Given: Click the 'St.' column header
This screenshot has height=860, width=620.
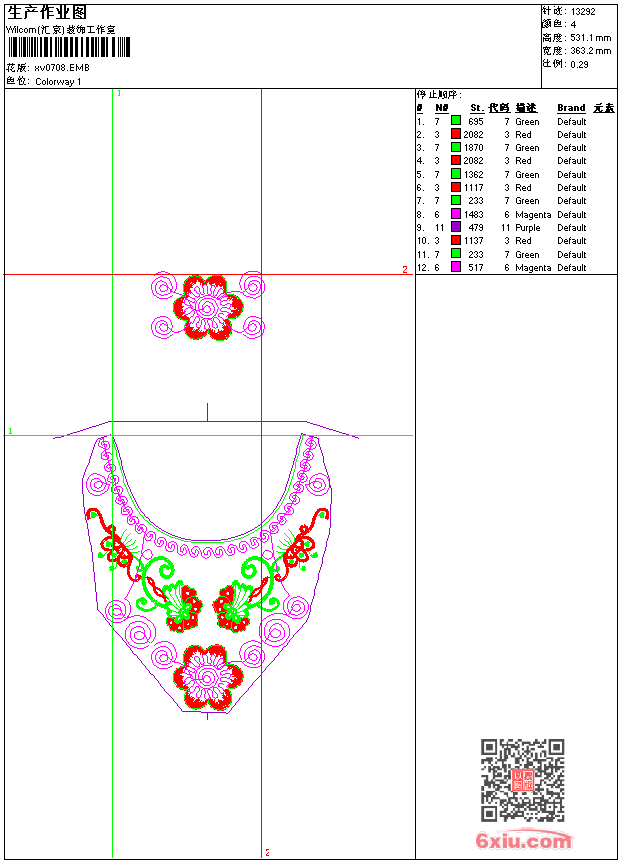Looking at the screenshot, I should [477, 108].
